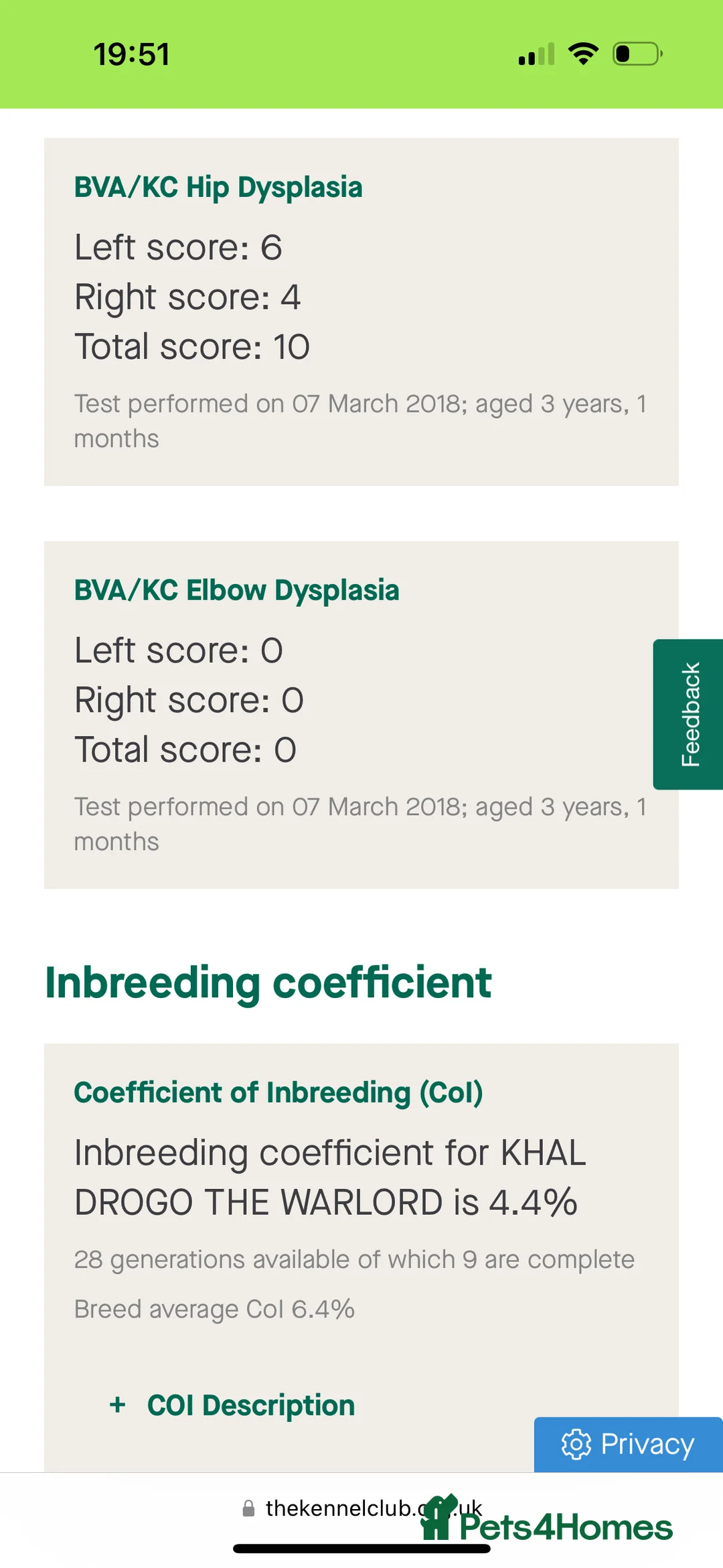The width and height of the screenshot is (723, 1568).
Task: Click the Breed average CoI 6.4% text
Action: [214, 1309]
